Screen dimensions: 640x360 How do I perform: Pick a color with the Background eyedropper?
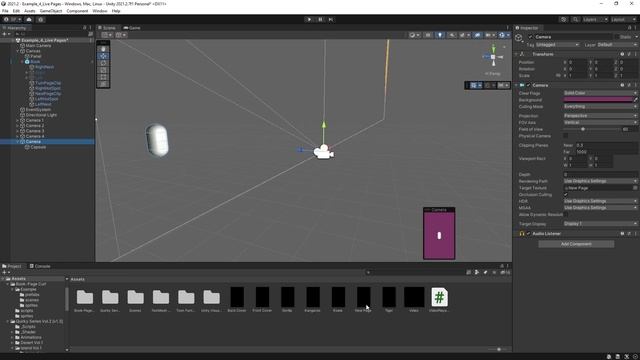click(x=636, y=100)
